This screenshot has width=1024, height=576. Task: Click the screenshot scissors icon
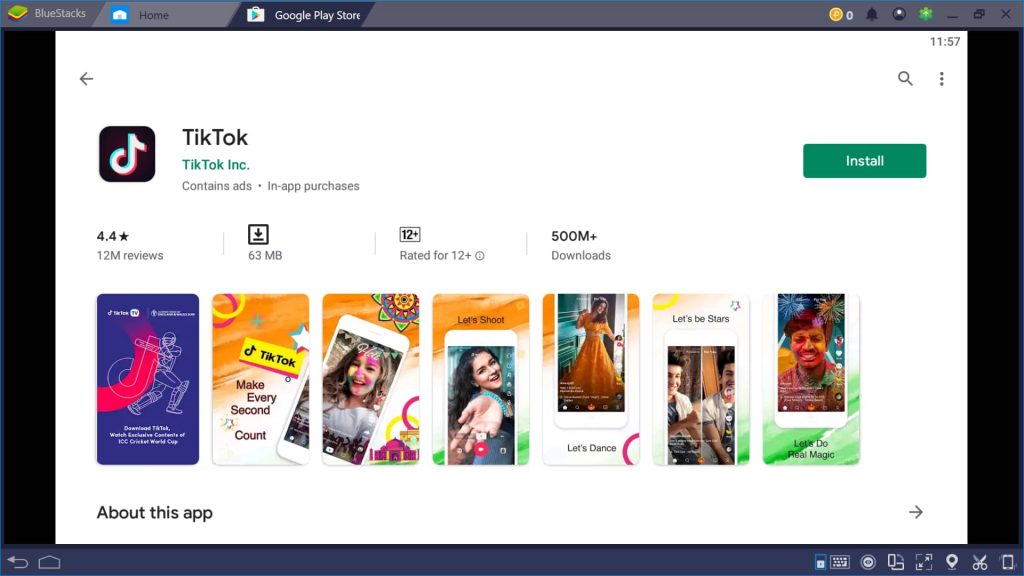tap(980, 562)
